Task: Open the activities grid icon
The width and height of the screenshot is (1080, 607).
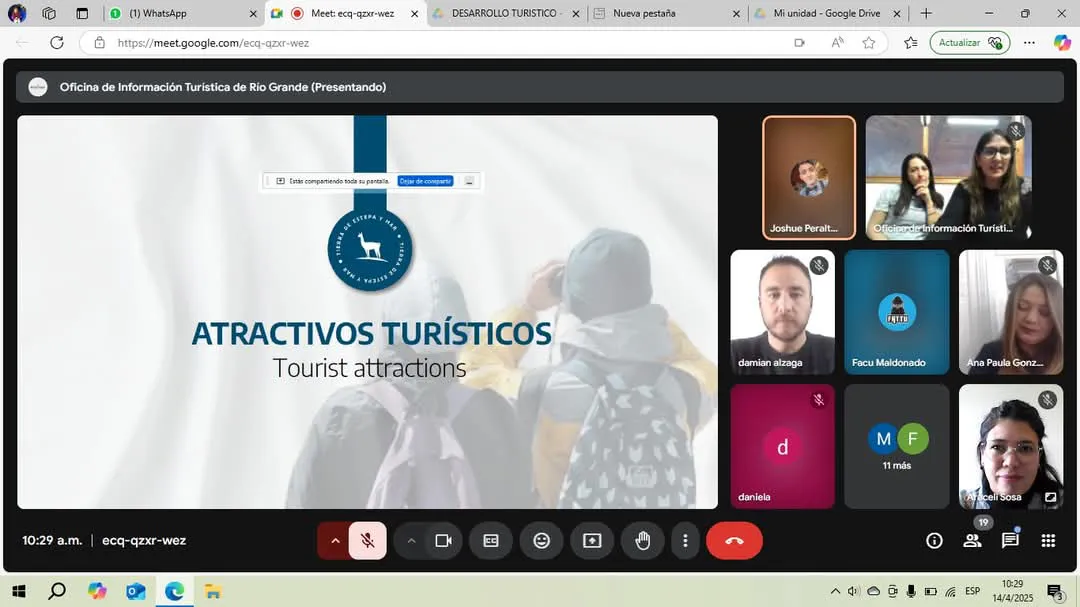Action: tap(1048, 541)
